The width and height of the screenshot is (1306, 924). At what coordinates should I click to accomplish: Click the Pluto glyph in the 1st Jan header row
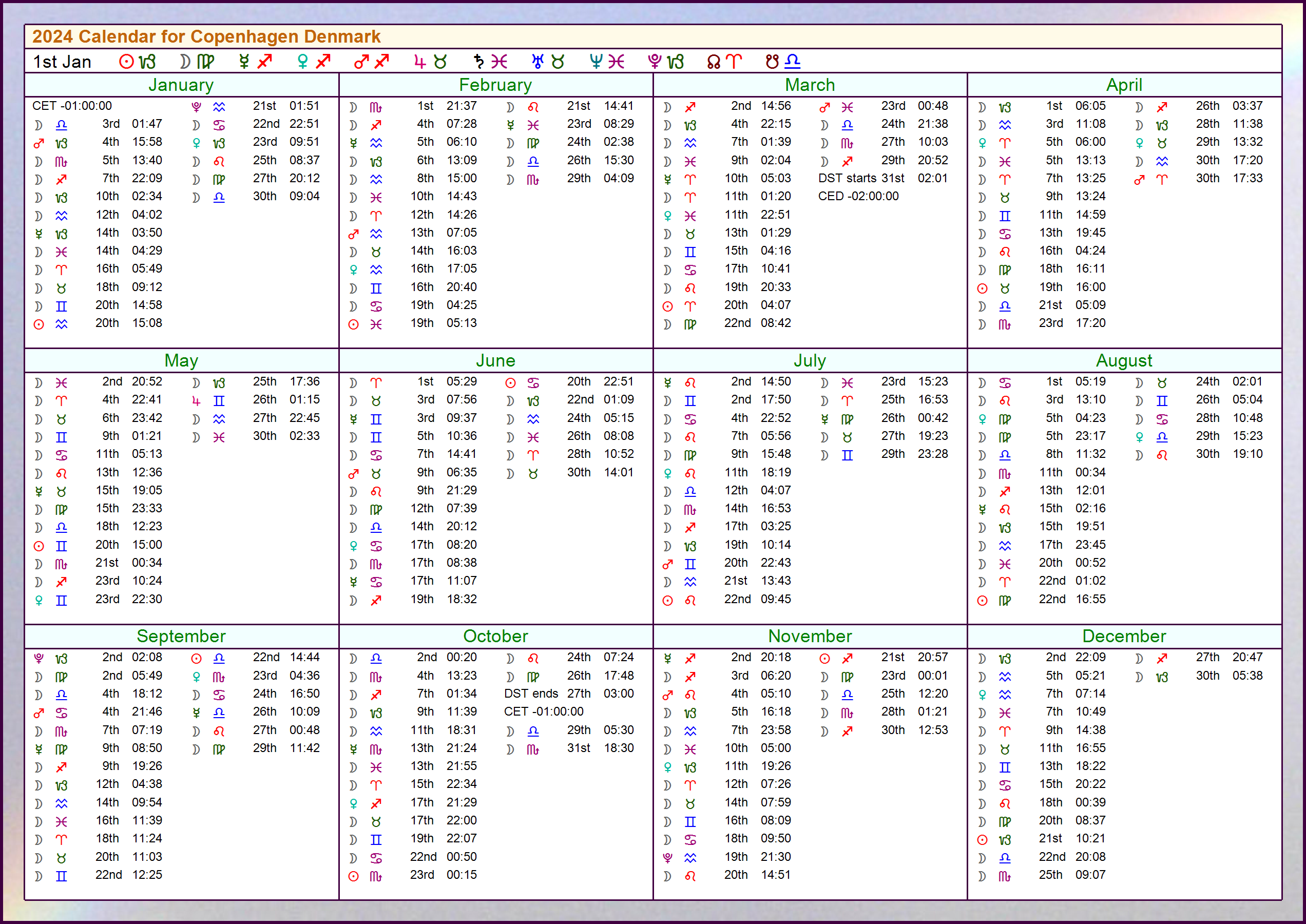(x=655, y=62)
